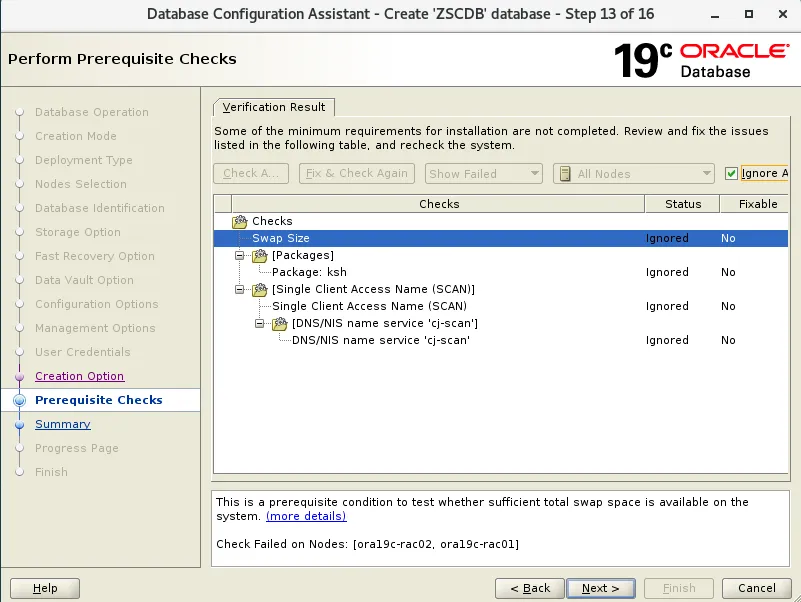
Task: Open the more details link
Action: (x=306, y=516)
